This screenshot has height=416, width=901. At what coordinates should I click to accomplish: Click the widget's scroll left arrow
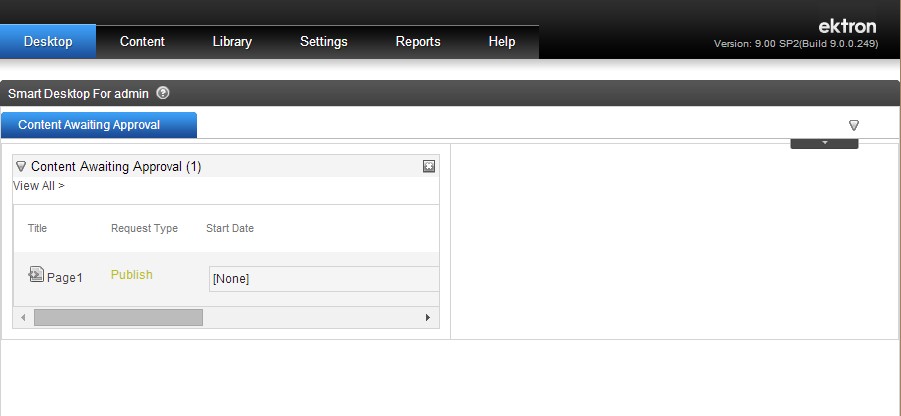click(x=23, y=317)
